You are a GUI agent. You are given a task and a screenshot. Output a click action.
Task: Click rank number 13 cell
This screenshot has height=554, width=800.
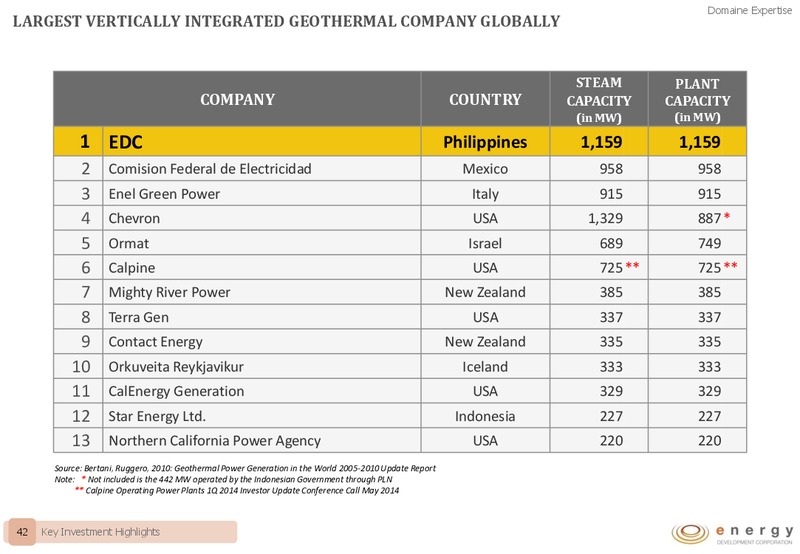[78, 440]
